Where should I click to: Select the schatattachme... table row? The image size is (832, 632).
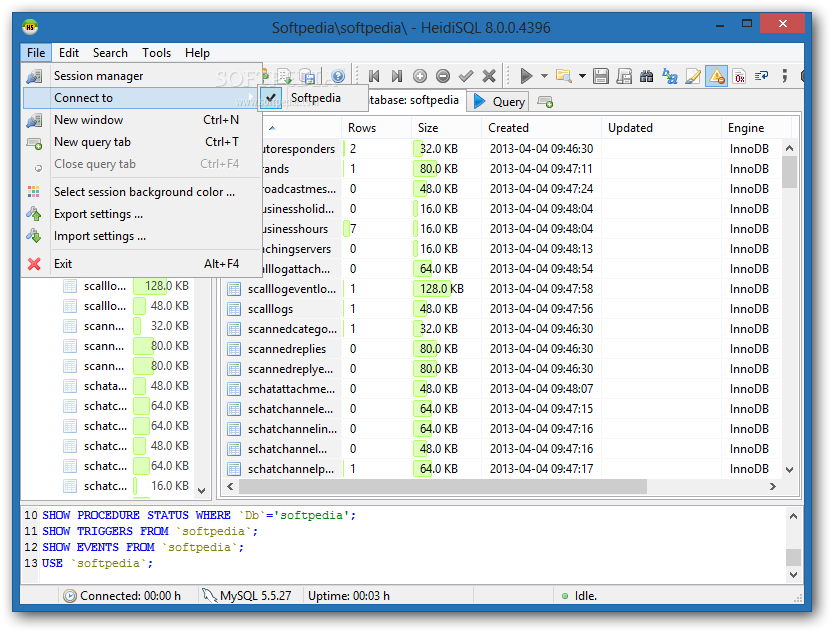pos(501,389)
